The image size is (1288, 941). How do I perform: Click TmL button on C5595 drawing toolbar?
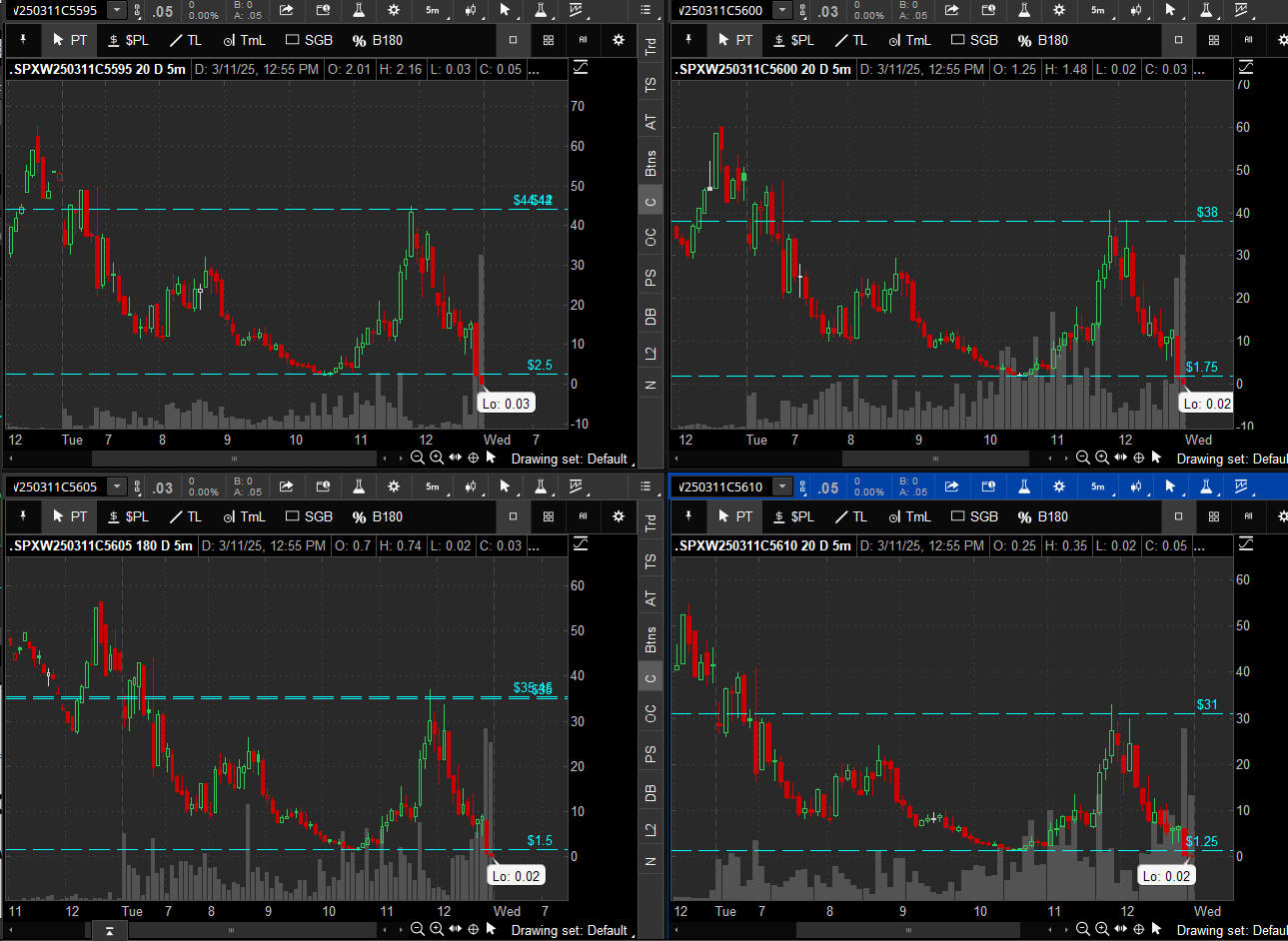coord(244,40)
